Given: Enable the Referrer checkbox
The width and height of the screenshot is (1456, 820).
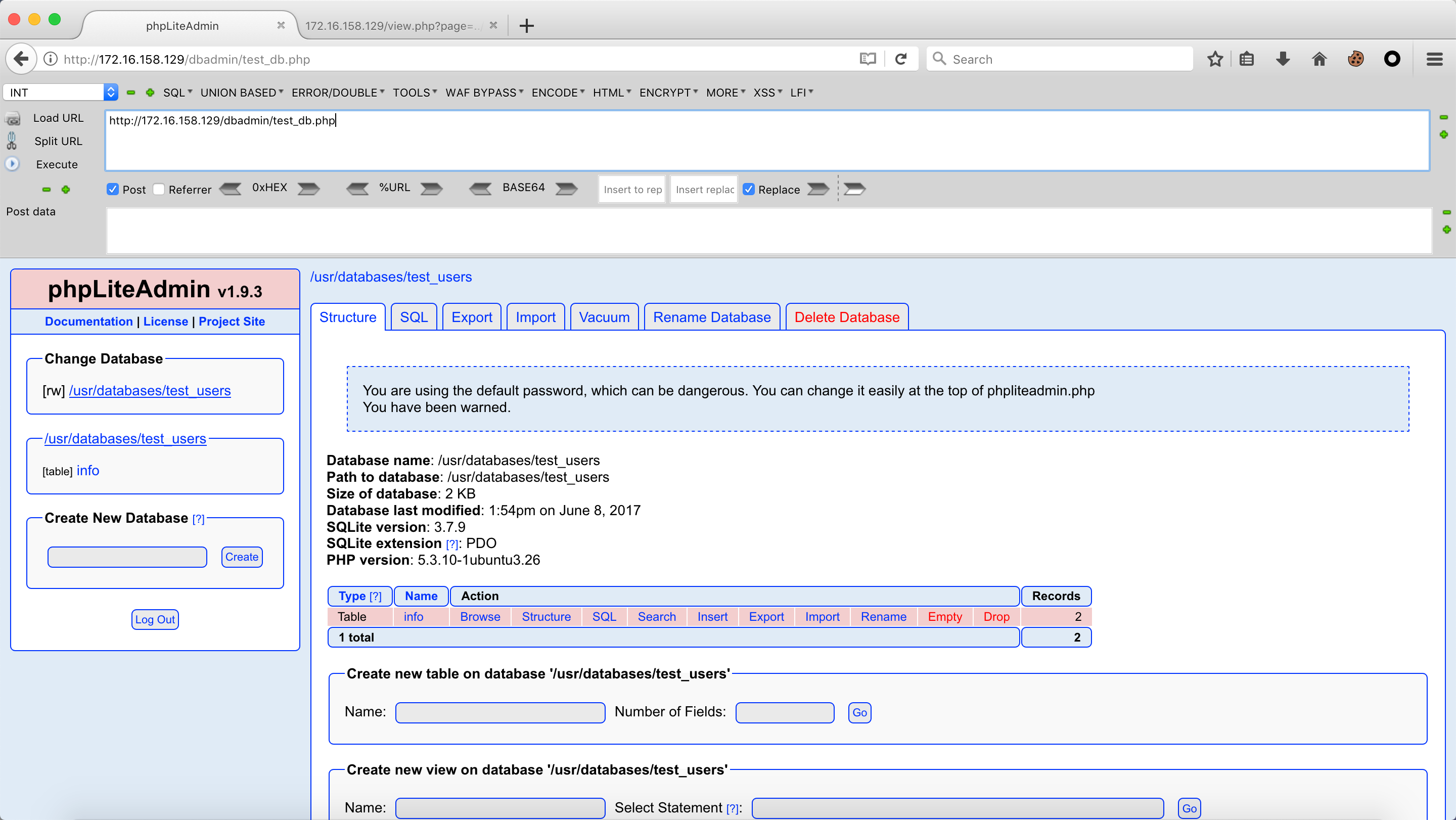Looking at the screenshot, I should click(159, 189).
